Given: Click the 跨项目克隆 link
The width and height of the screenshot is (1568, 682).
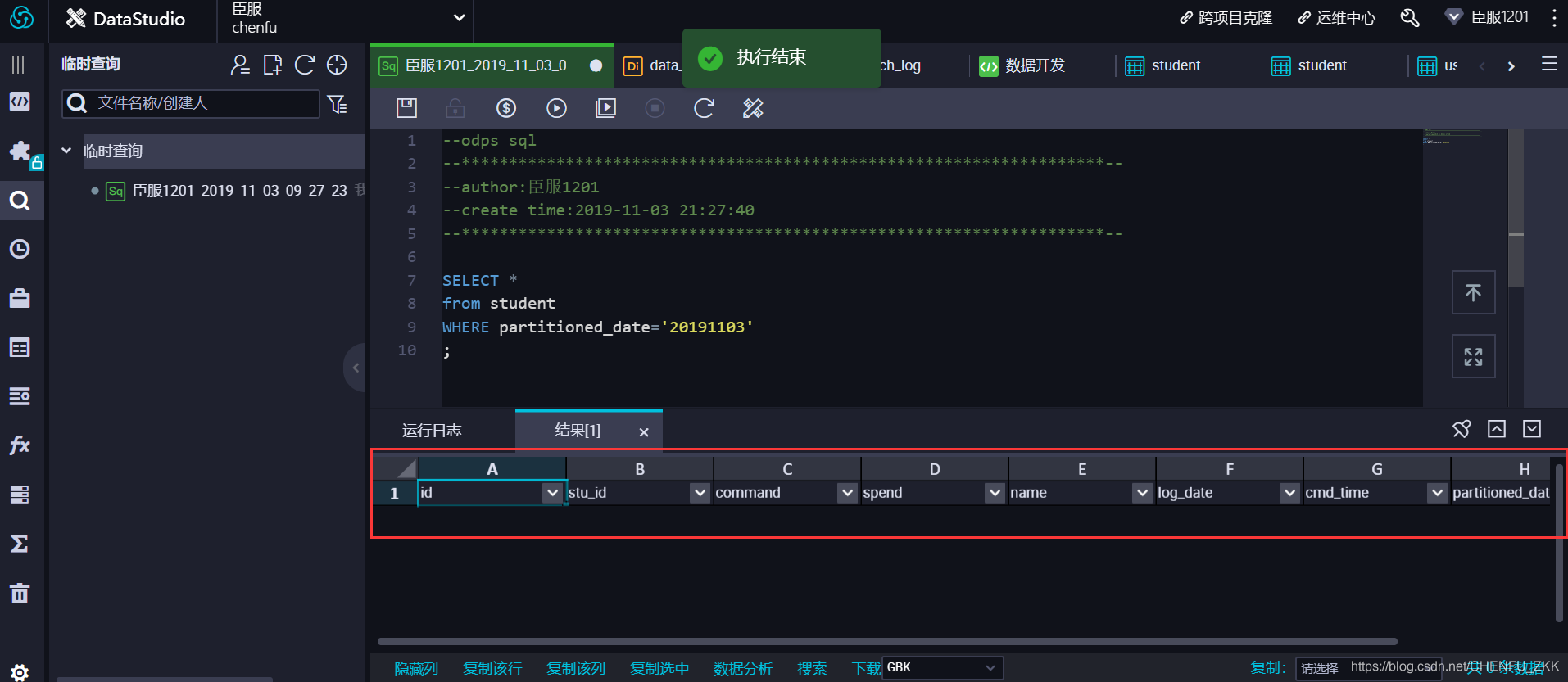Looking at the screenshot, I should [x=1226, y=18].
